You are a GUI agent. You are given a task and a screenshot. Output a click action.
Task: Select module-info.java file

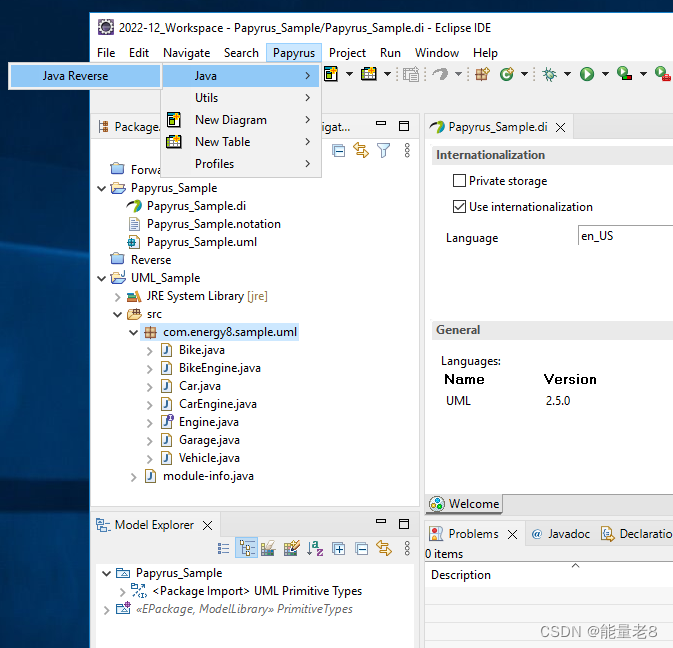(208, 476)
